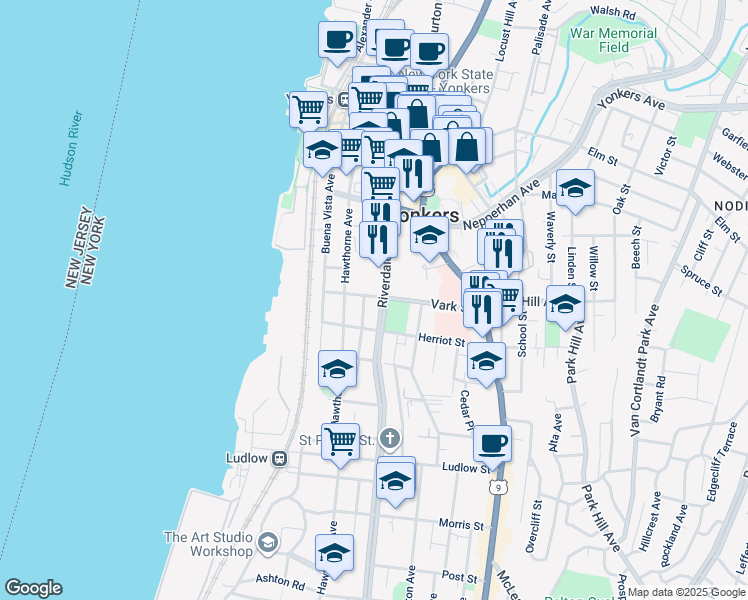The width and height of the screenshot is (748, 600).
Task: Select the rightmost shopping bag marker
Action: (x=468, y=146)
